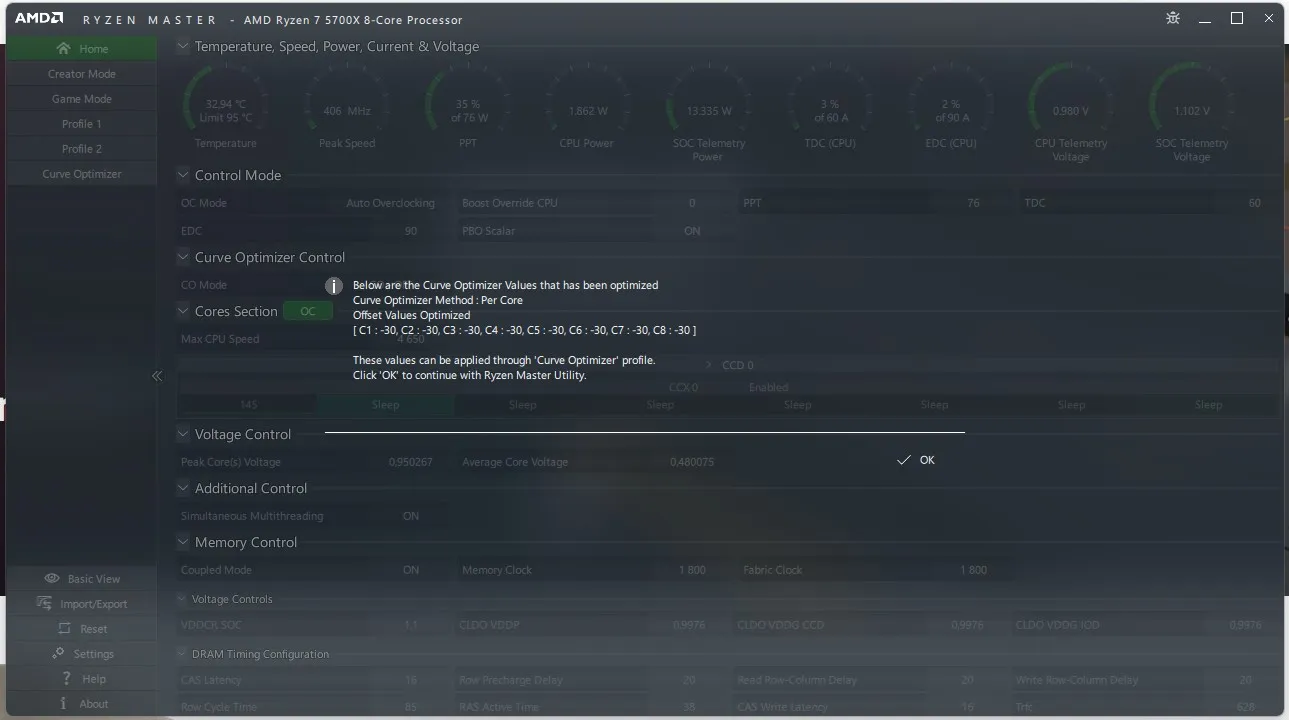Click the Help question mark icon
The image size is (1289, 720).
[65, 679]
